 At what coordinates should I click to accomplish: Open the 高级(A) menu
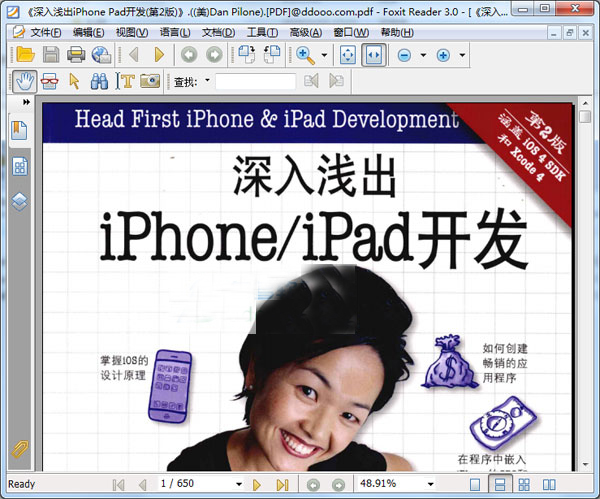pos(305,33)
